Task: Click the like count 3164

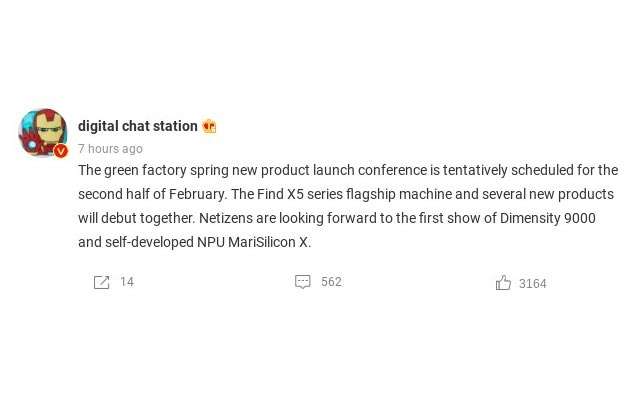Action: pyautogui.click(x=532, y=284)
